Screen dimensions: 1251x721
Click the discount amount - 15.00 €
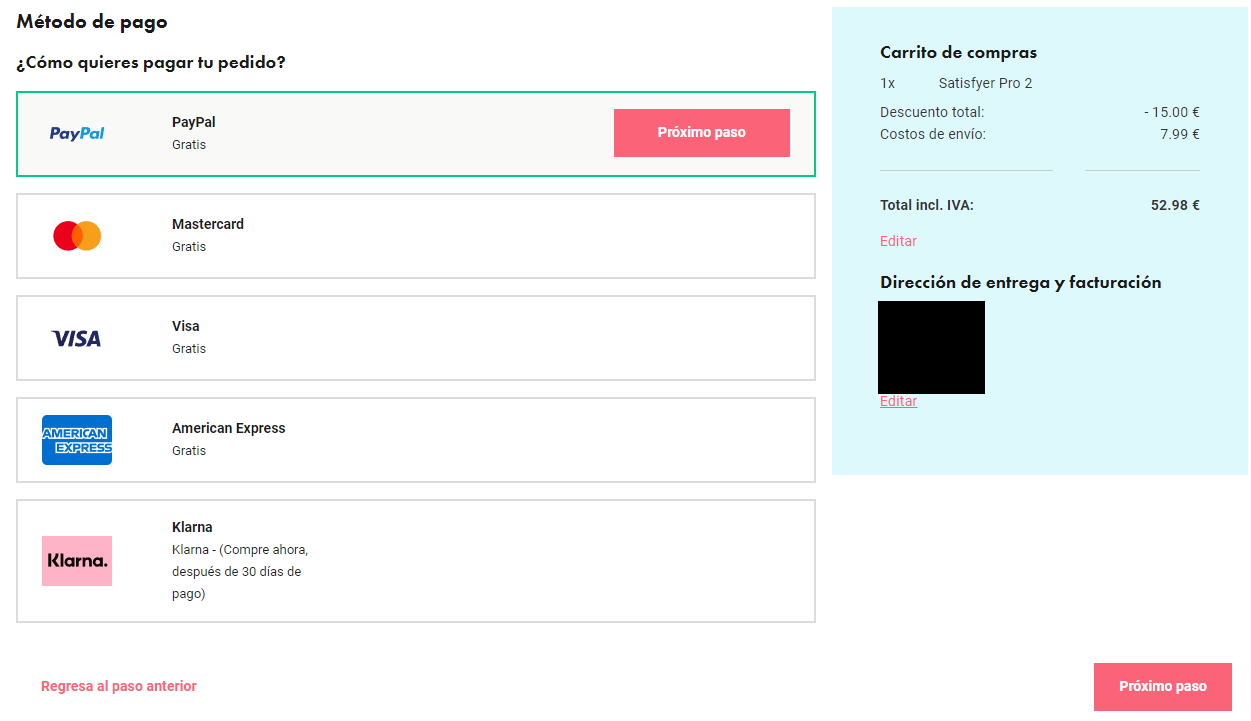1172,112
